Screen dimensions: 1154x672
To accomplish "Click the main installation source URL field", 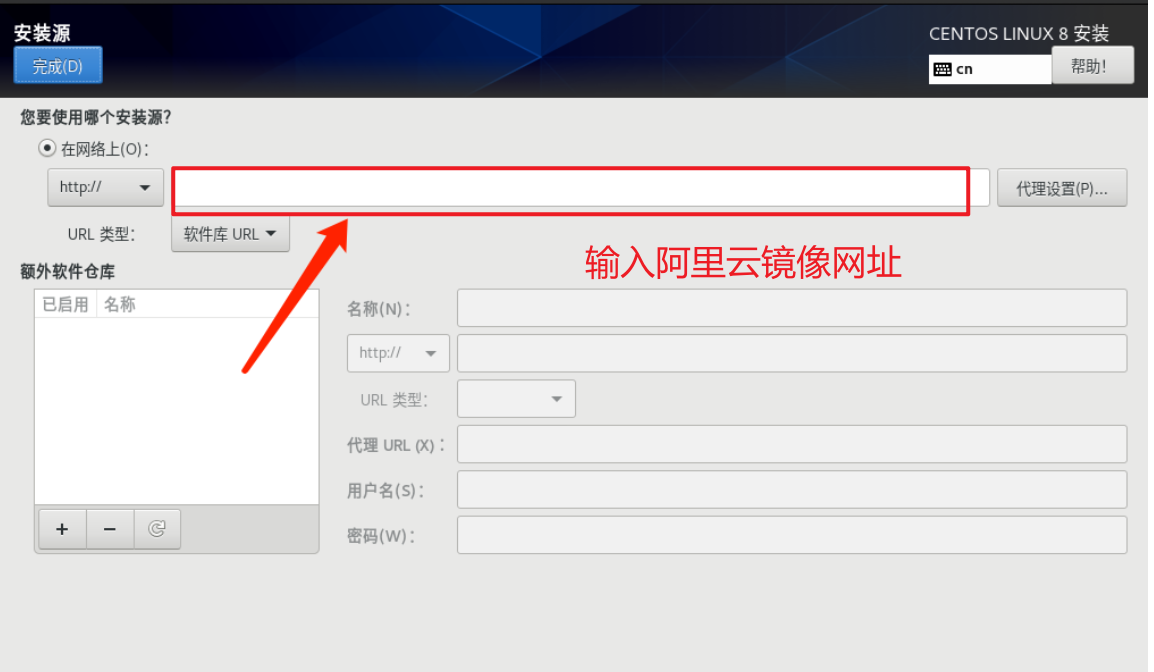I will tap(581, 188).
